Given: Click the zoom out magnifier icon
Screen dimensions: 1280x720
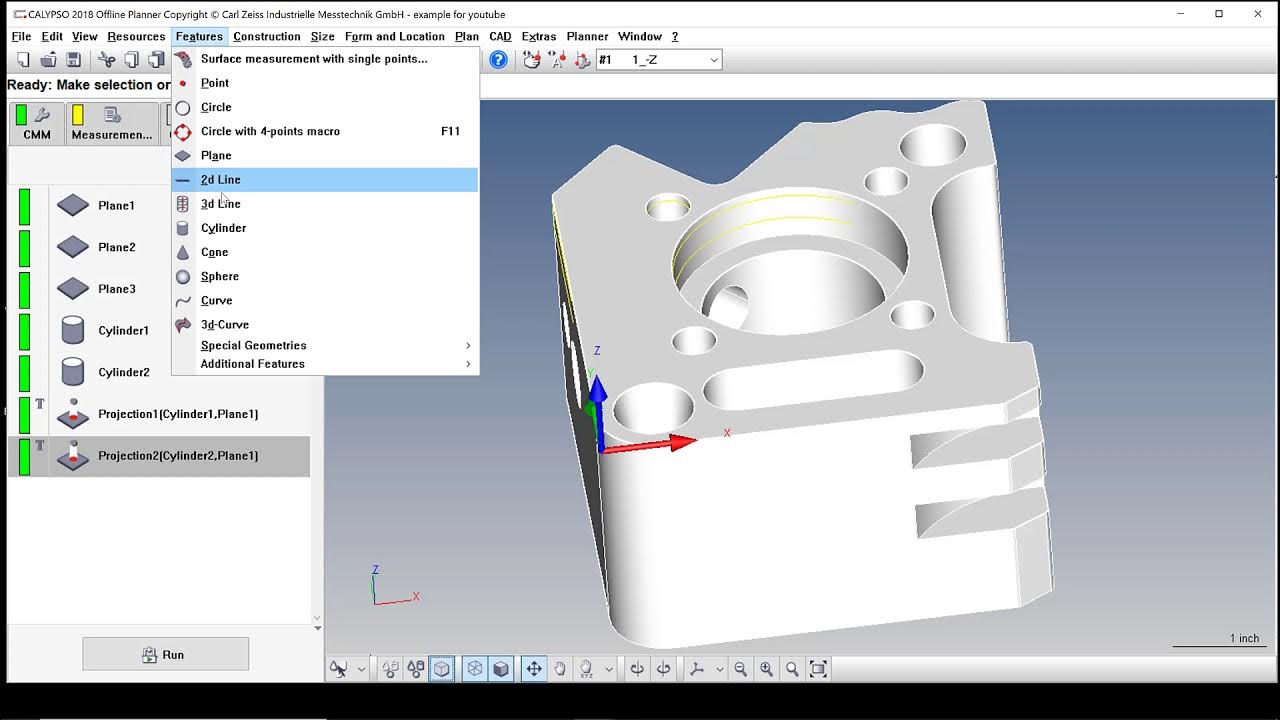Looking at the screenshot, I should [741, 669].
